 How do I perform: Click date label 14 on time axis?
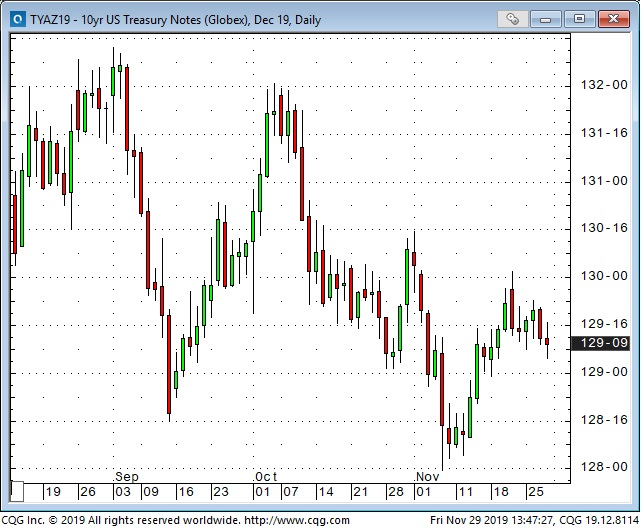coord(326,492)
